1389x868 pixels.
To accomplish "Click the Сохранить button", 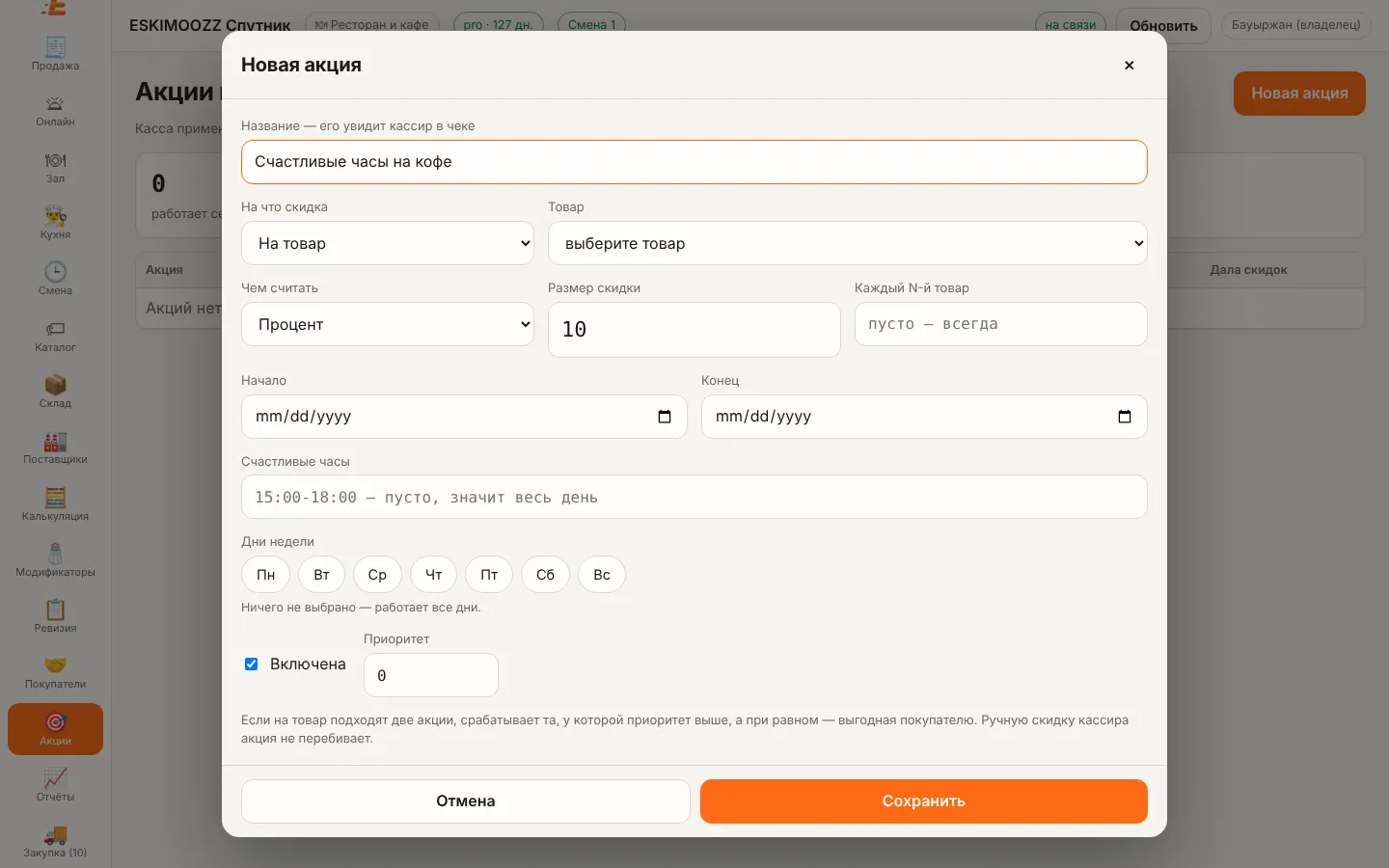I will click(924, 801).
